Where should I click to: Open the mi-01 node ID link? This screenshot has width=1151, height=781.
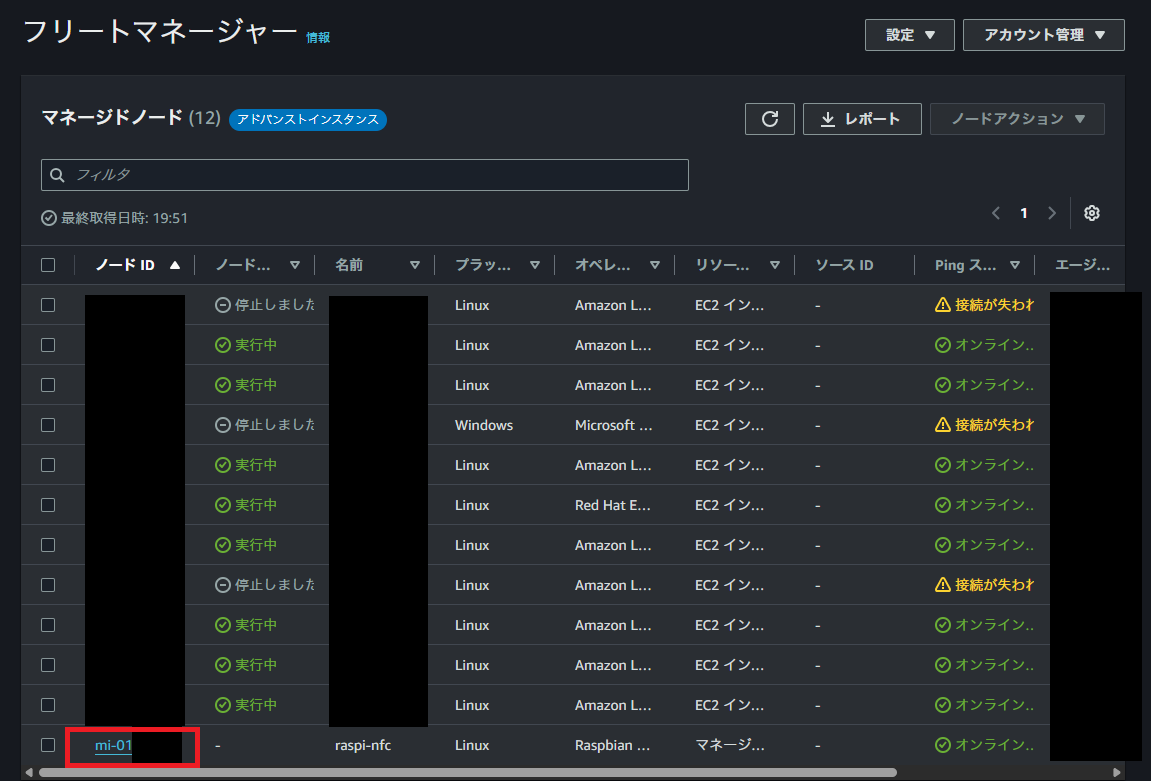(x=113, y=746)
